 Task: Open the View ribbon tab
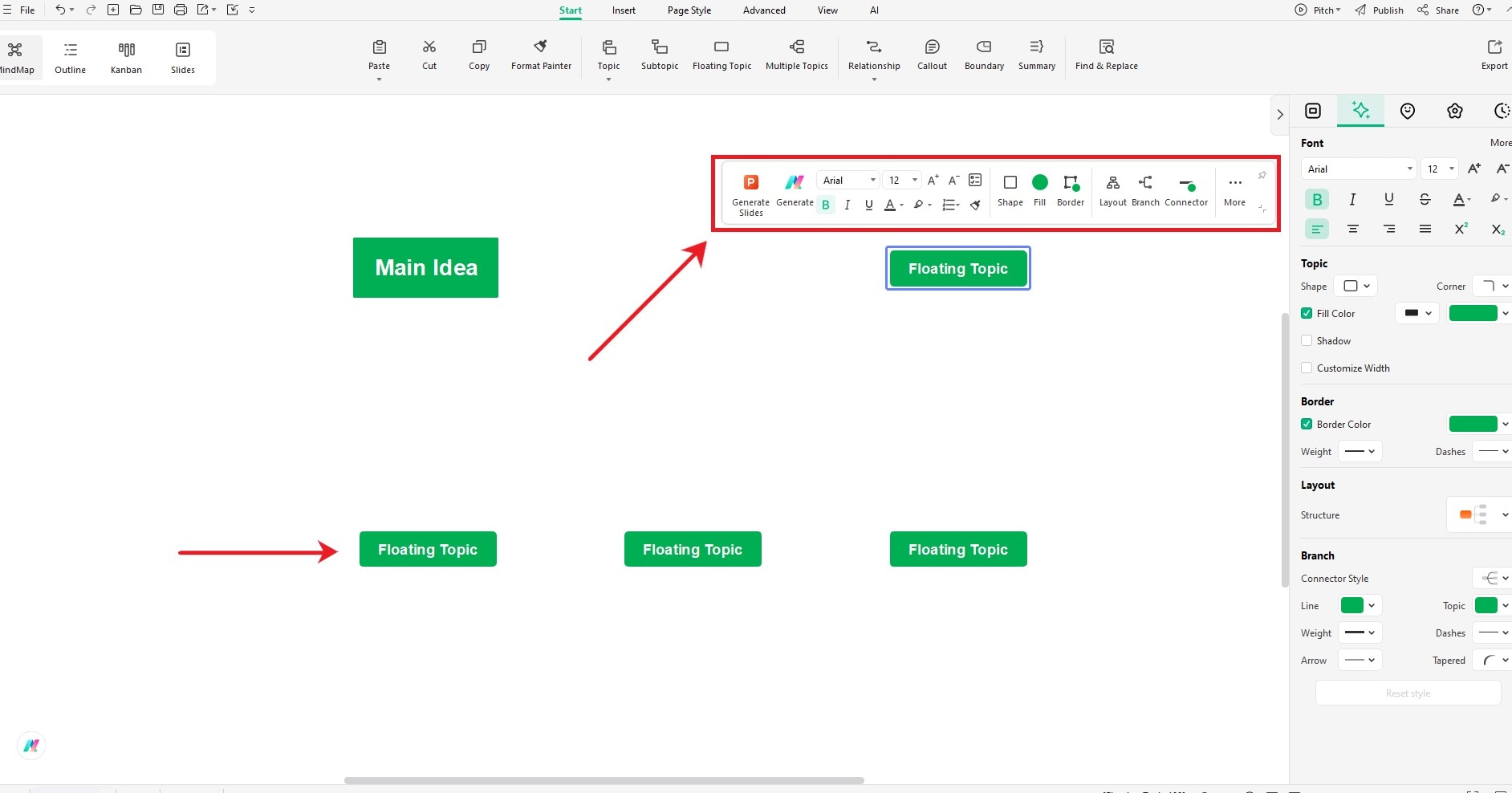pos(827,10)
